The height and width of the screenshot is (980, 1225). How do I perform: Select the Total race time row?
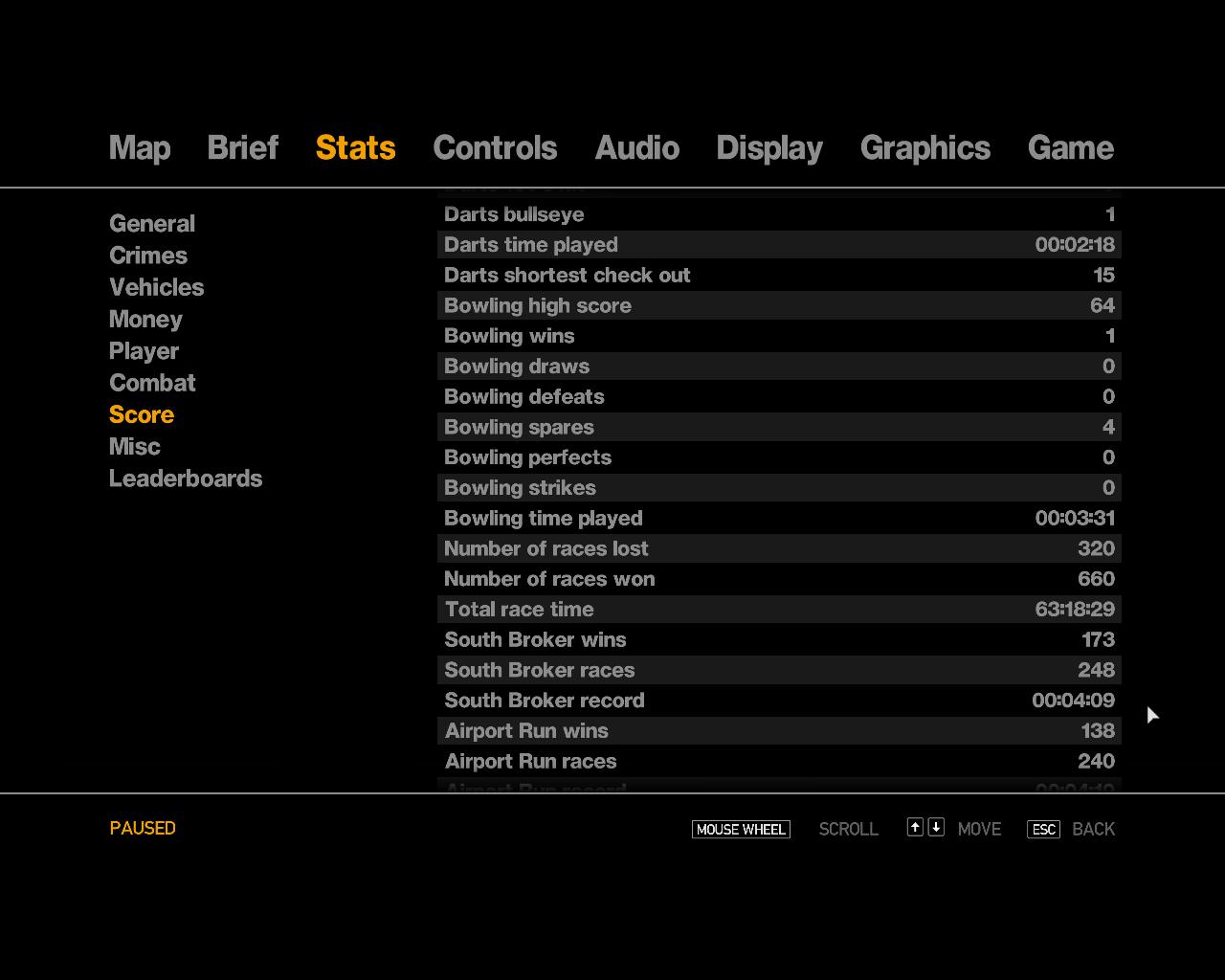(x=779, y=610)
